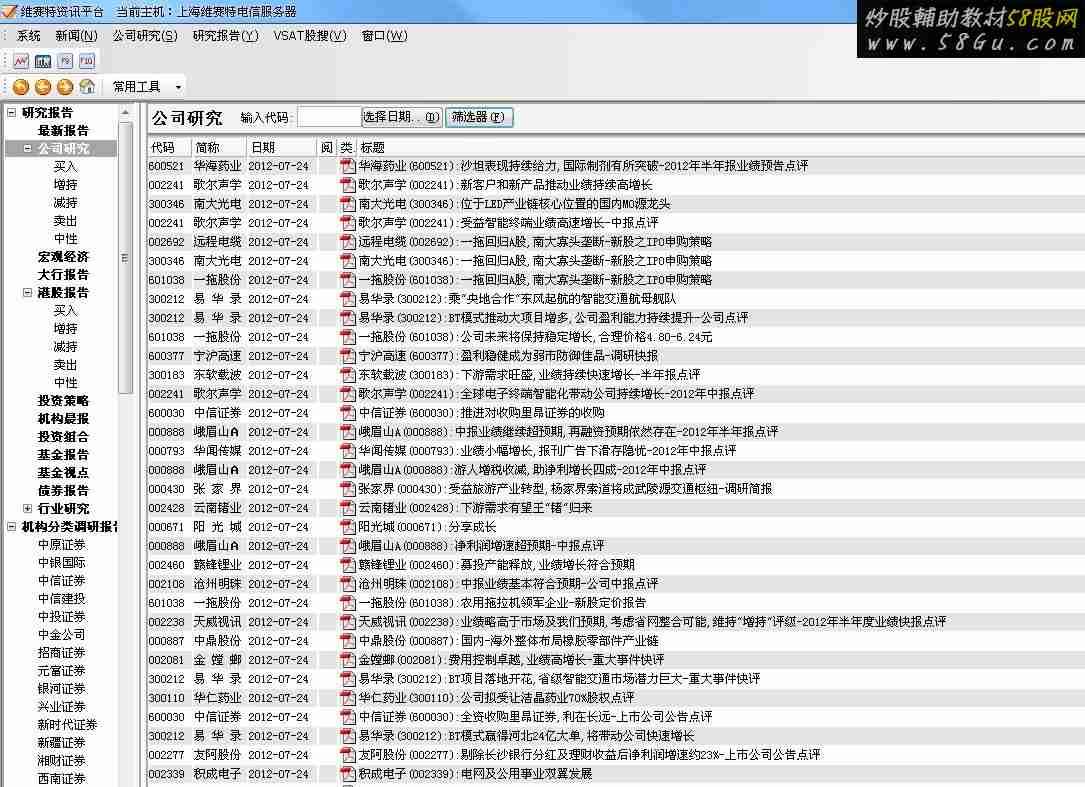Click the left tree scrollbar up arrow
The height and width of the screenshot is (787, 1085).
(125, 112)
